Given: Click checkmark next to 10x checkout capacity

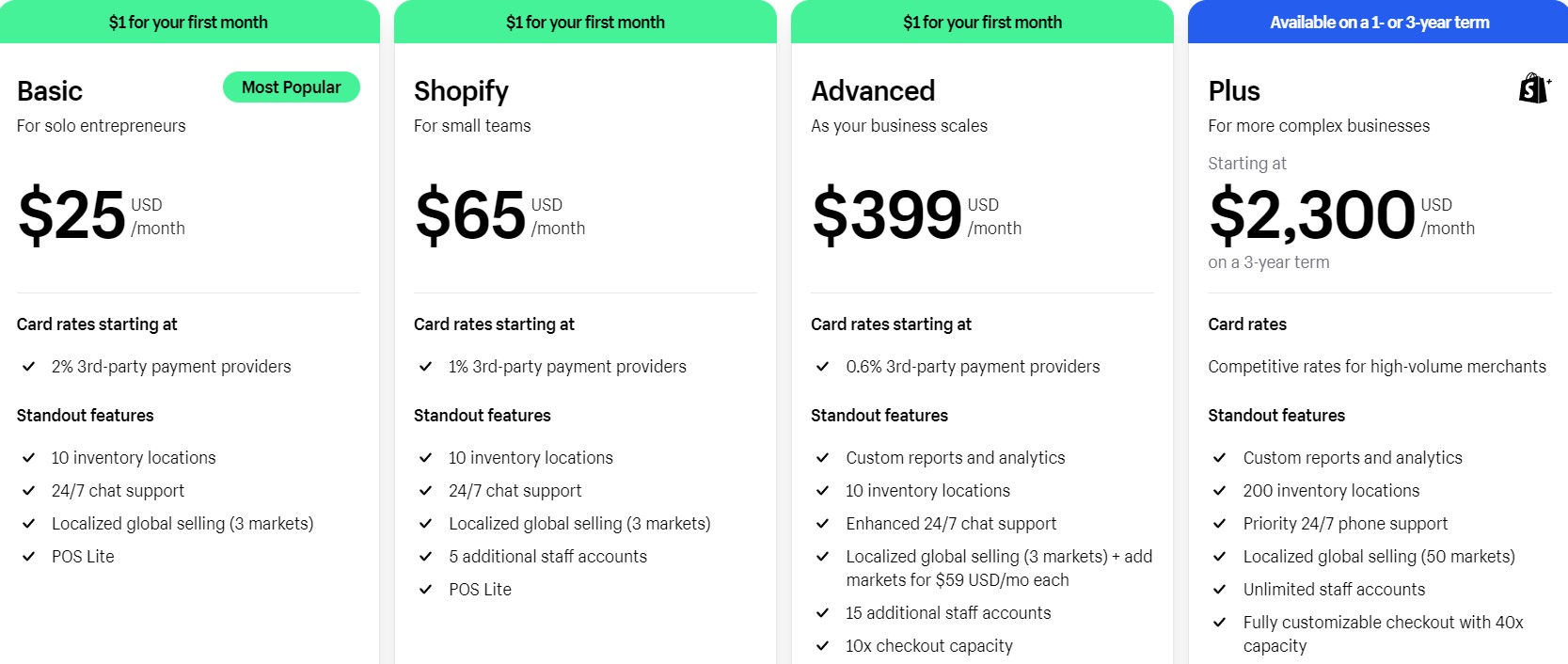Looking at the screenshot, I should (x=823, y=646).
